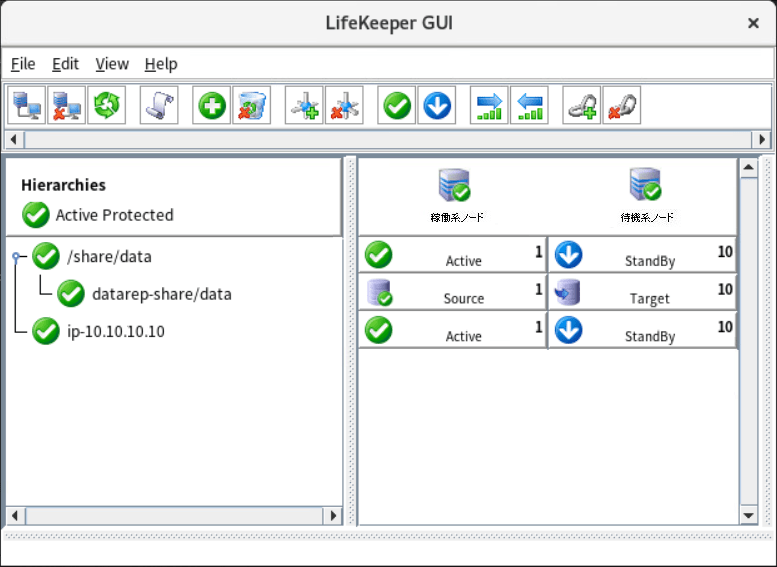Click the Delete Comm Path icon
This screenshot has height=567, width=777.
(344, 105)
